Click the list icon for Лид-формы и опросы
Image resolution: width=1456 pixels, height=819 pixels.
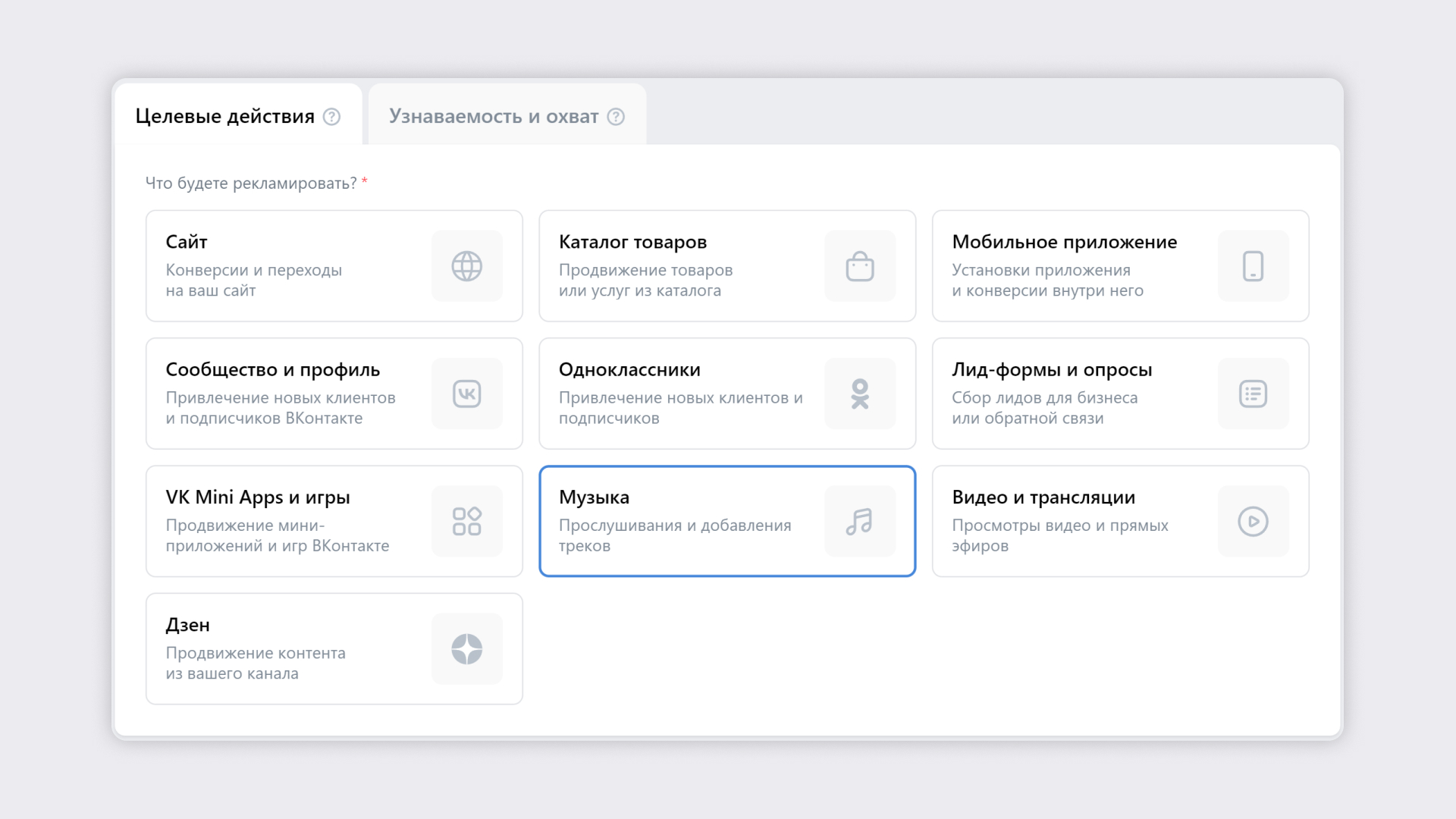[1253, 394]
